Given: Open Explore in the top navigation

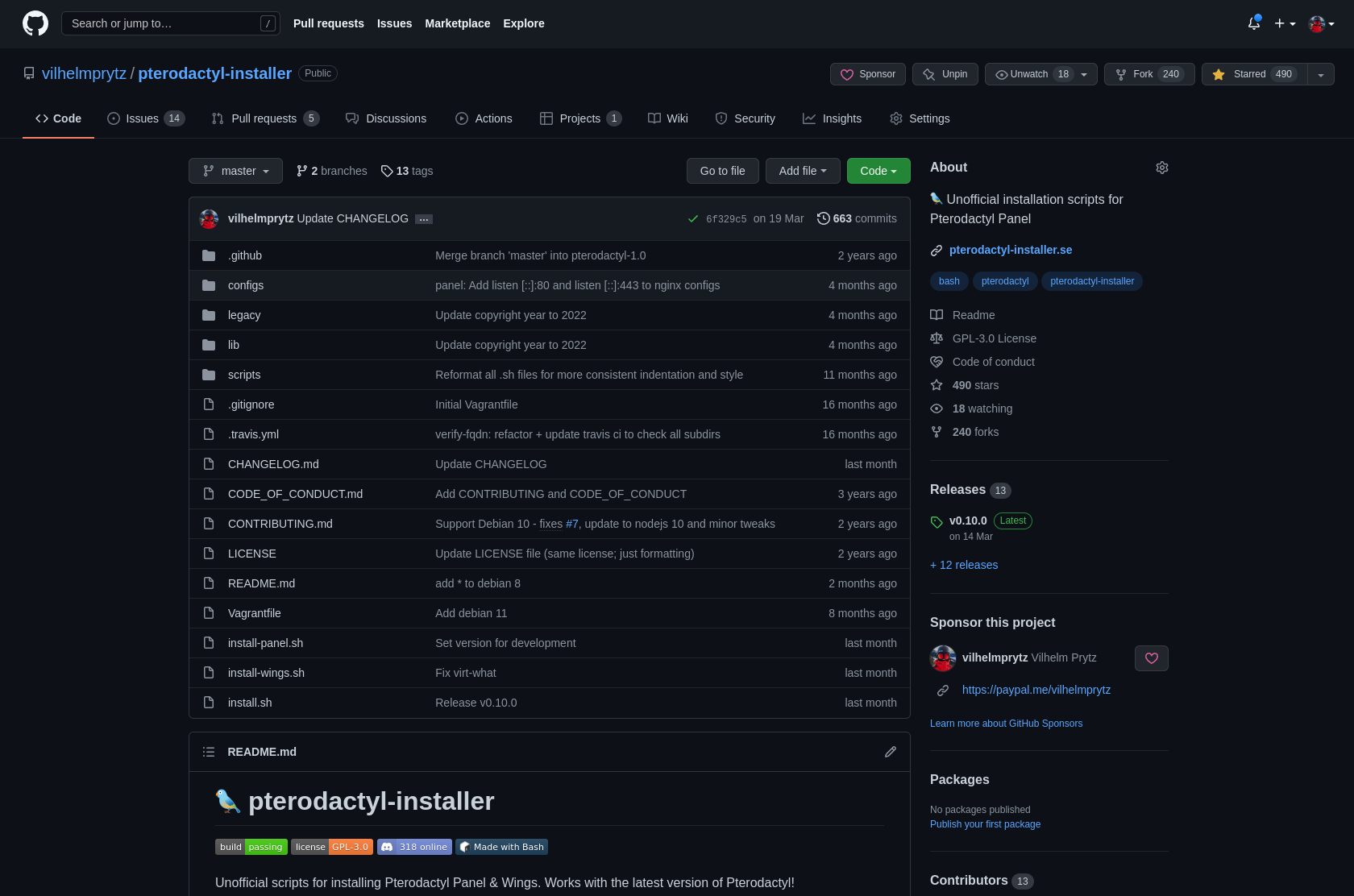Looking at the screenshot, I should click(524, 23).
